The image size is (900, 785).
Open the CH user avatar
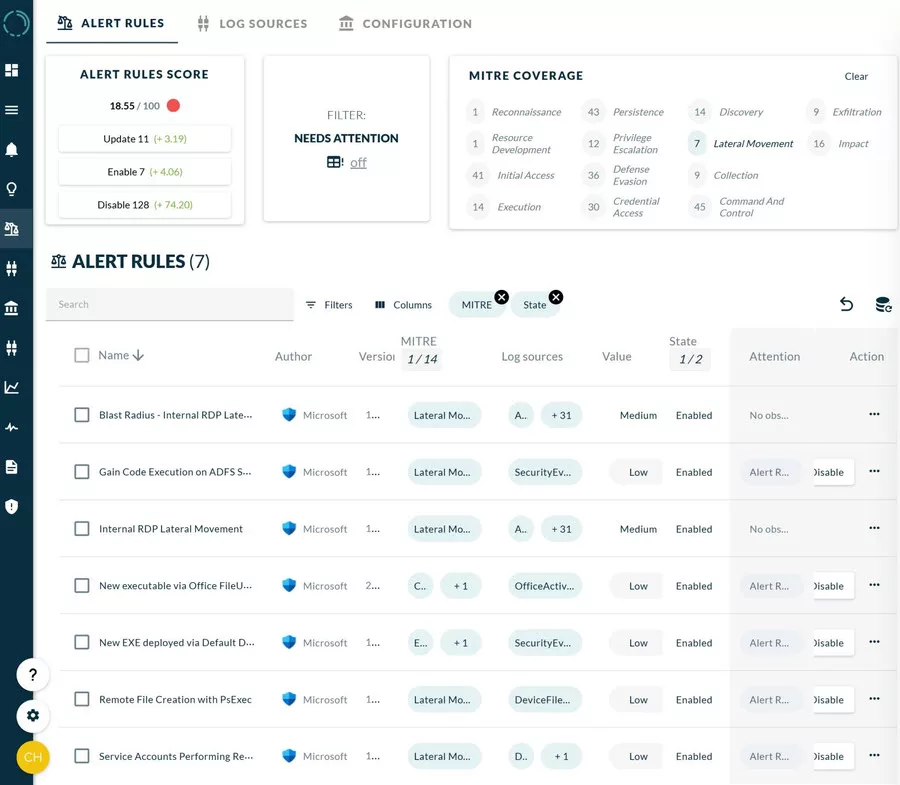(33, 757)
